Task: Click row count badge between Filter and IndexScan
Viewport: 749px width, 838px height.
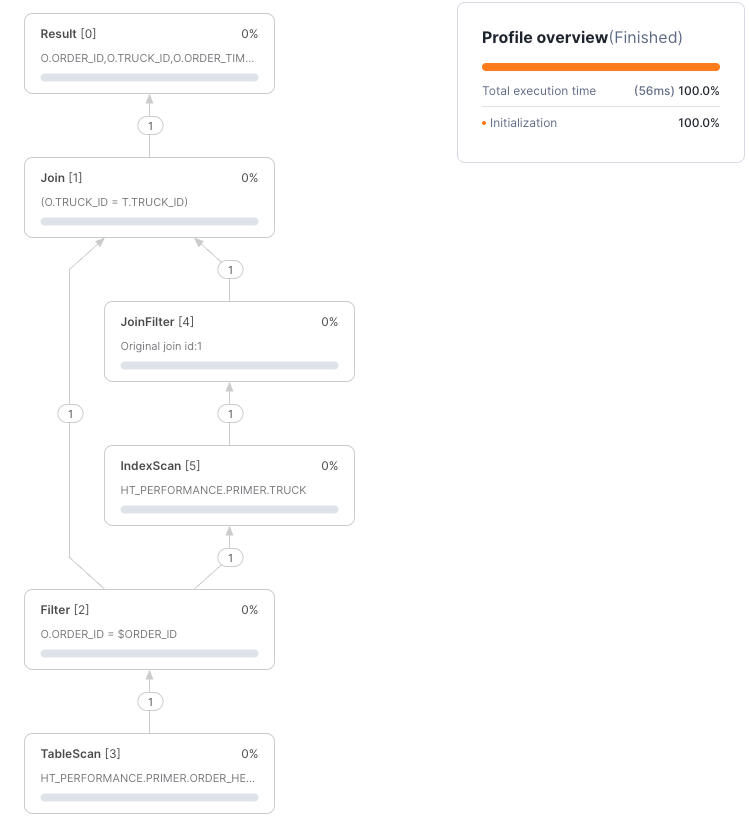Action: (230, 558)
